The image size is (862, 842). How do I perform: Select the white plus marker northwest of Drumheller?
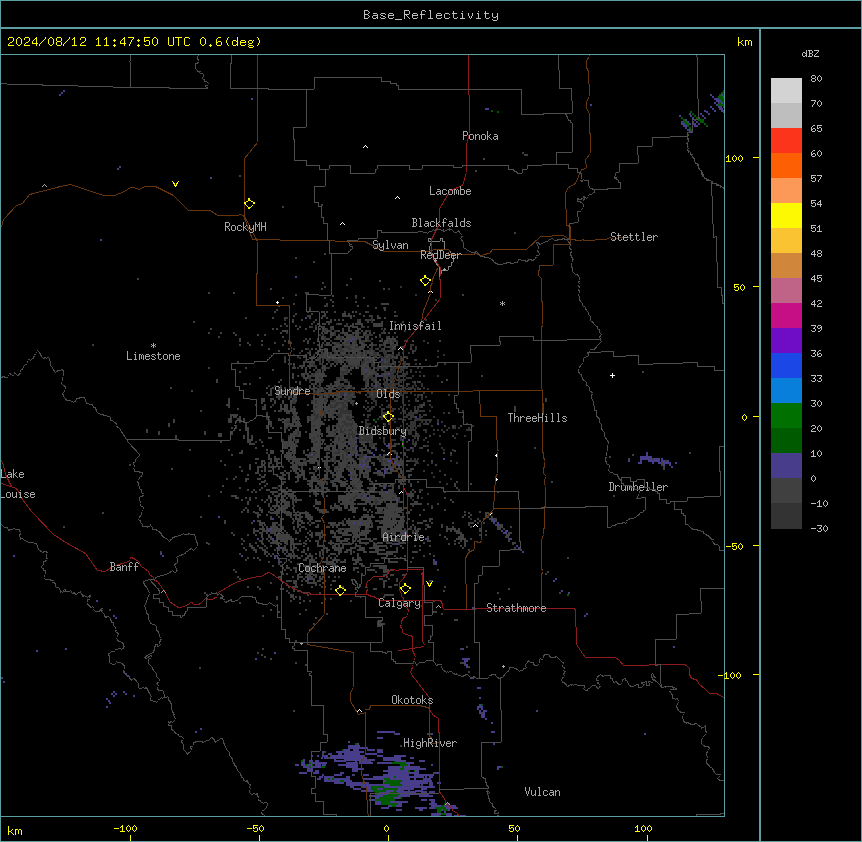[x=612, y=375]
